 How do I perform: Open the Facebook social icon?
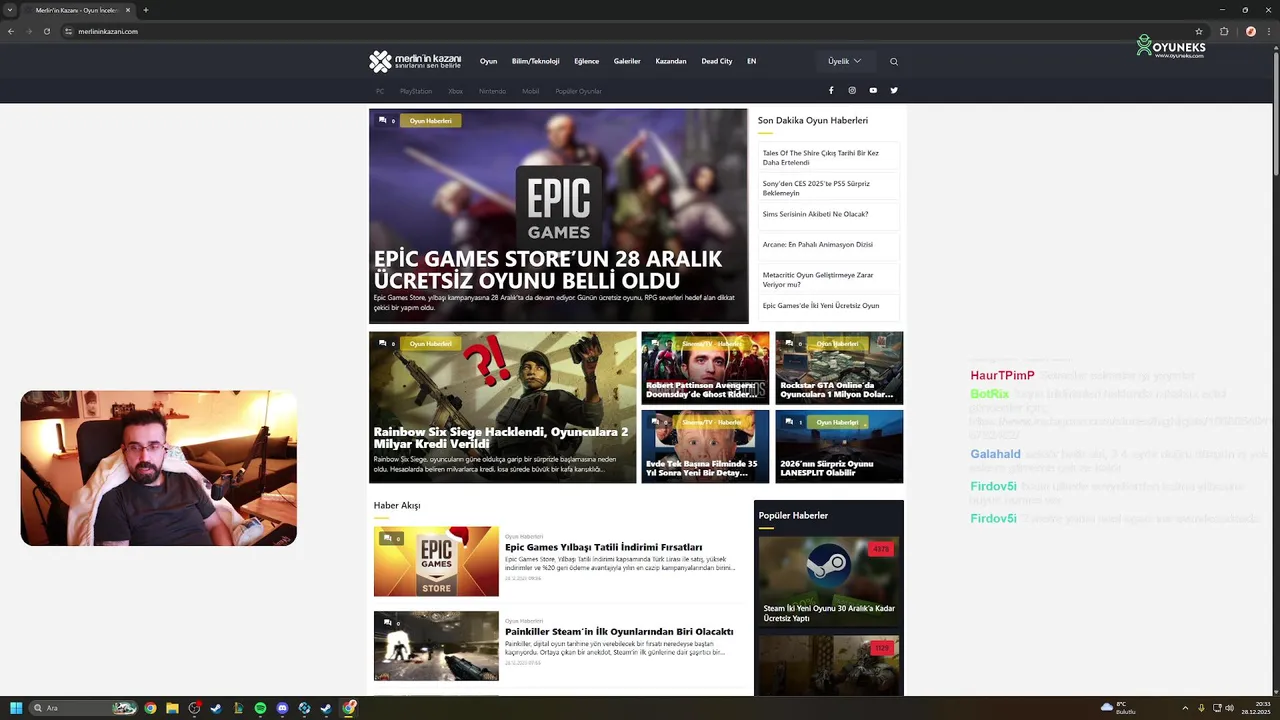tap(831, 90)
